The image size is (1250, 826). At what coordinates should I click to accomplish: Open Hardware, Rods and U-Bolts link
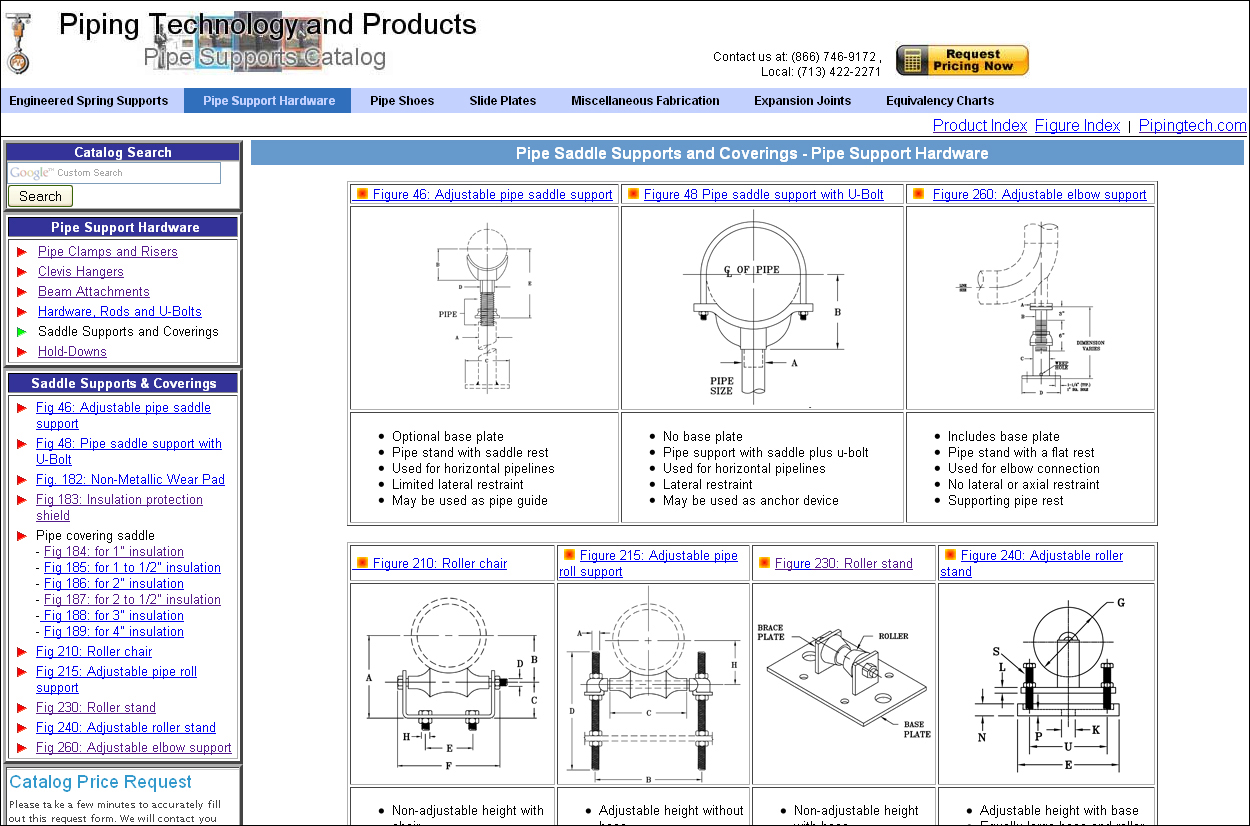[120, 312]
